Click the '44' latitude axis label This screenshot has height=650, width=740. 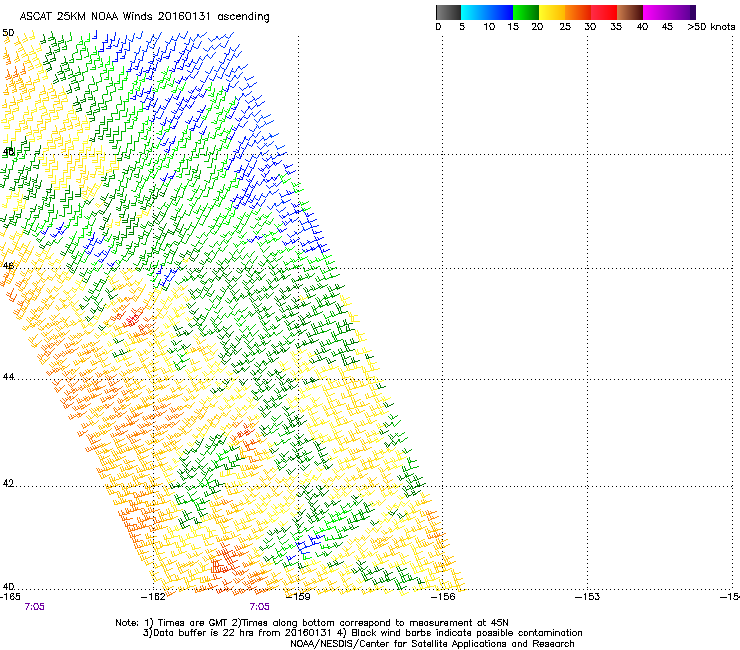pyautogui.click(x=8, y=377)
